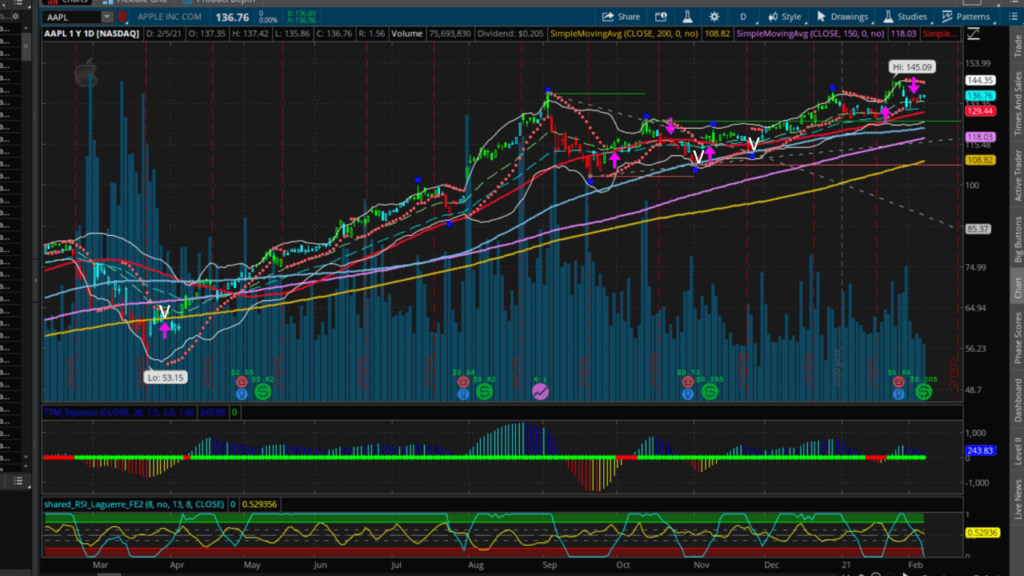Click the shared_RSI_Laguerre_FE2 study label
This screenshot has height=576, width=1024.
click(x=135, y=504)
